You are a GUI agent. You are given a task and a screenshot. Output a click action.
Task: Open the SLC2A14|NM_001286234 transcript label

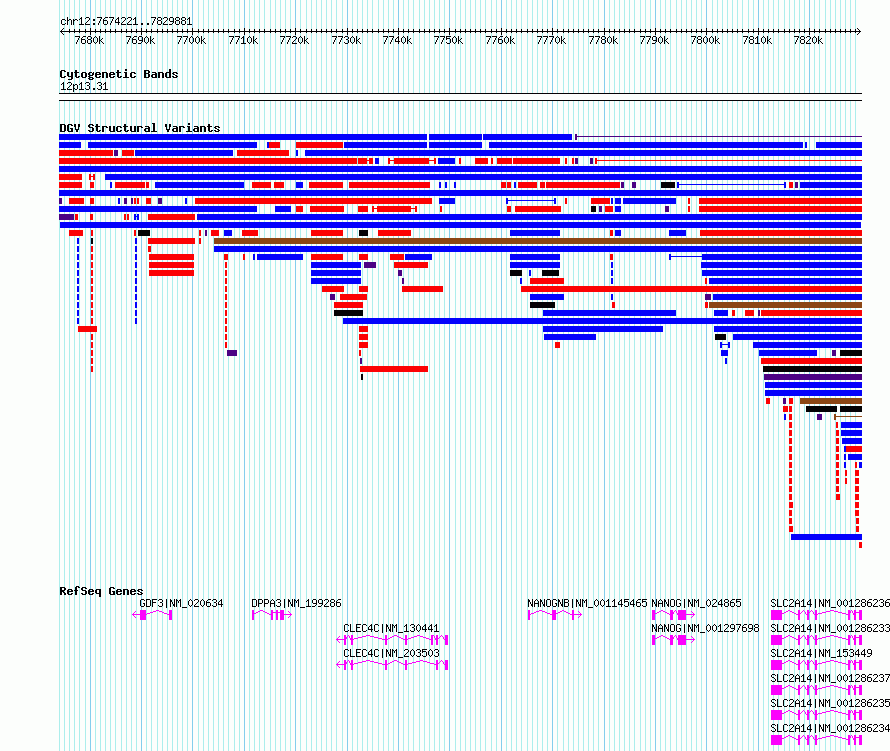830,728
